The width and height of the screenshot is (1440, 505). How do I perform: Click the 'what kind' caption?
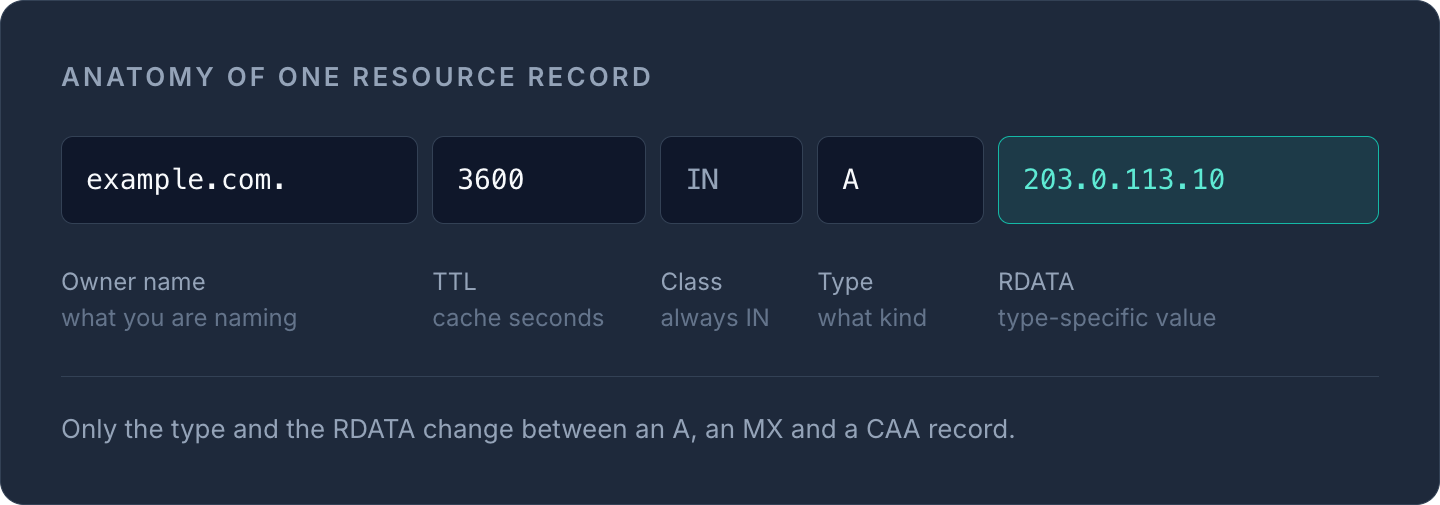872,318
